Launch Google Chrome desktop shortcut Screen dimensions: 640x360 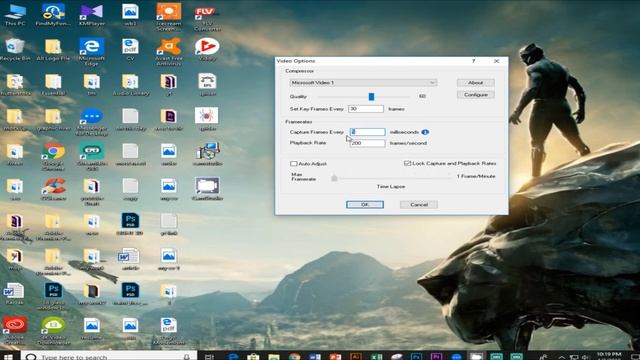click(x=53, y=157)
